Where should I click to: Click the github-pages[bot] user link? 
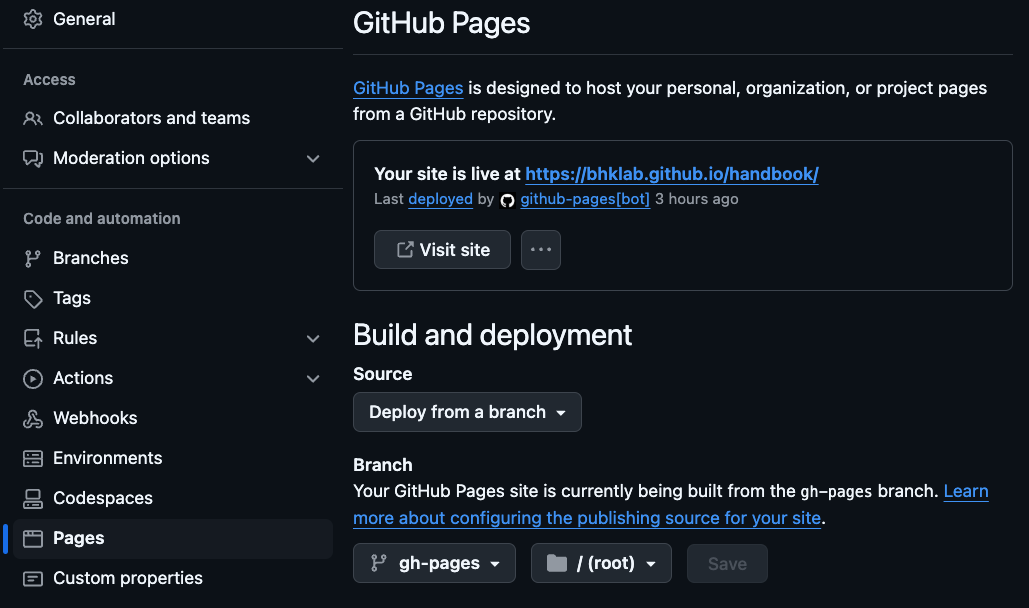pos(585,199)
